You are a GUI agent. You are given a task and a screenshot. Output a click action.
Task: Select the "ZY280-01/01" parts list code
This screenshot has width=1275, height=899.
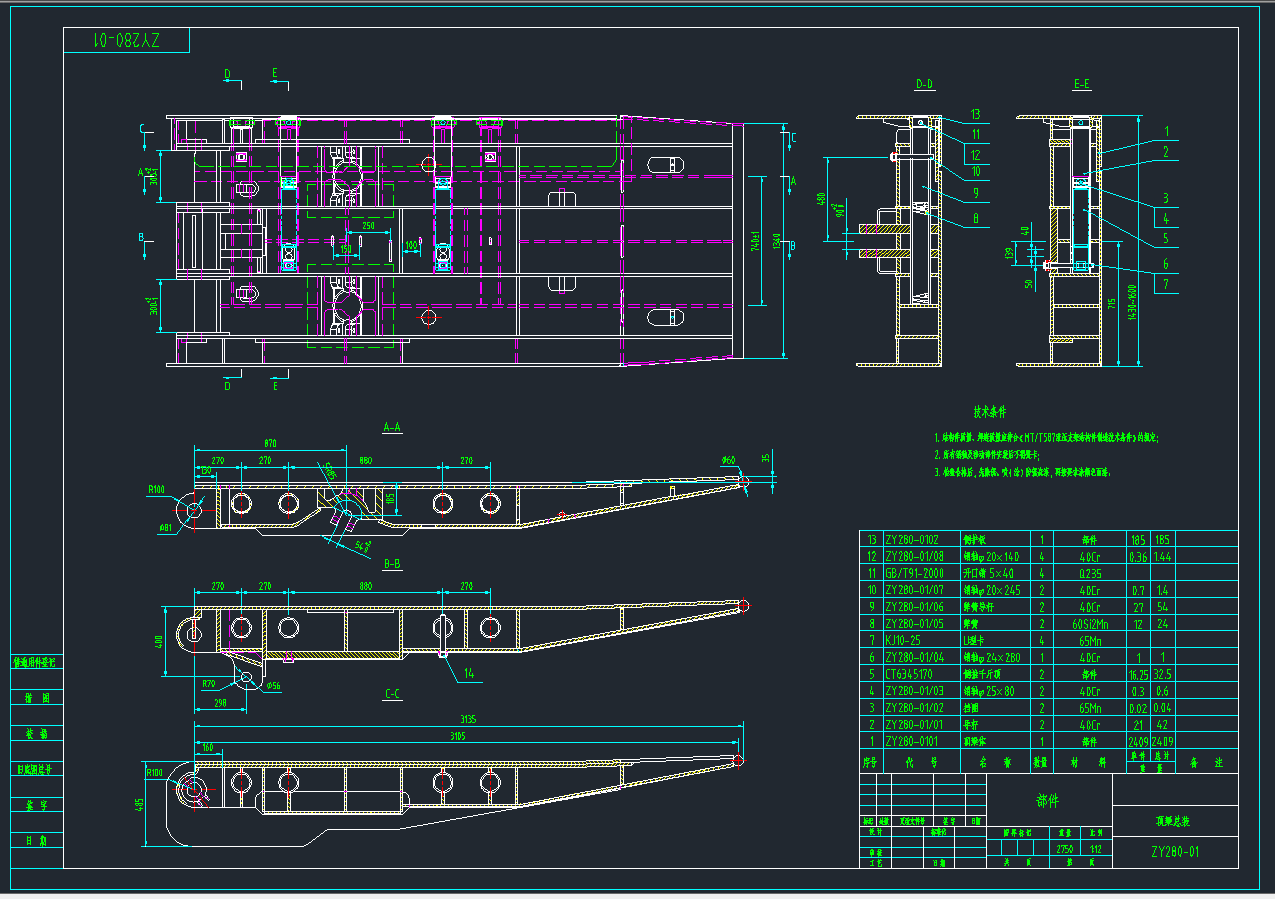coord(914,725)
